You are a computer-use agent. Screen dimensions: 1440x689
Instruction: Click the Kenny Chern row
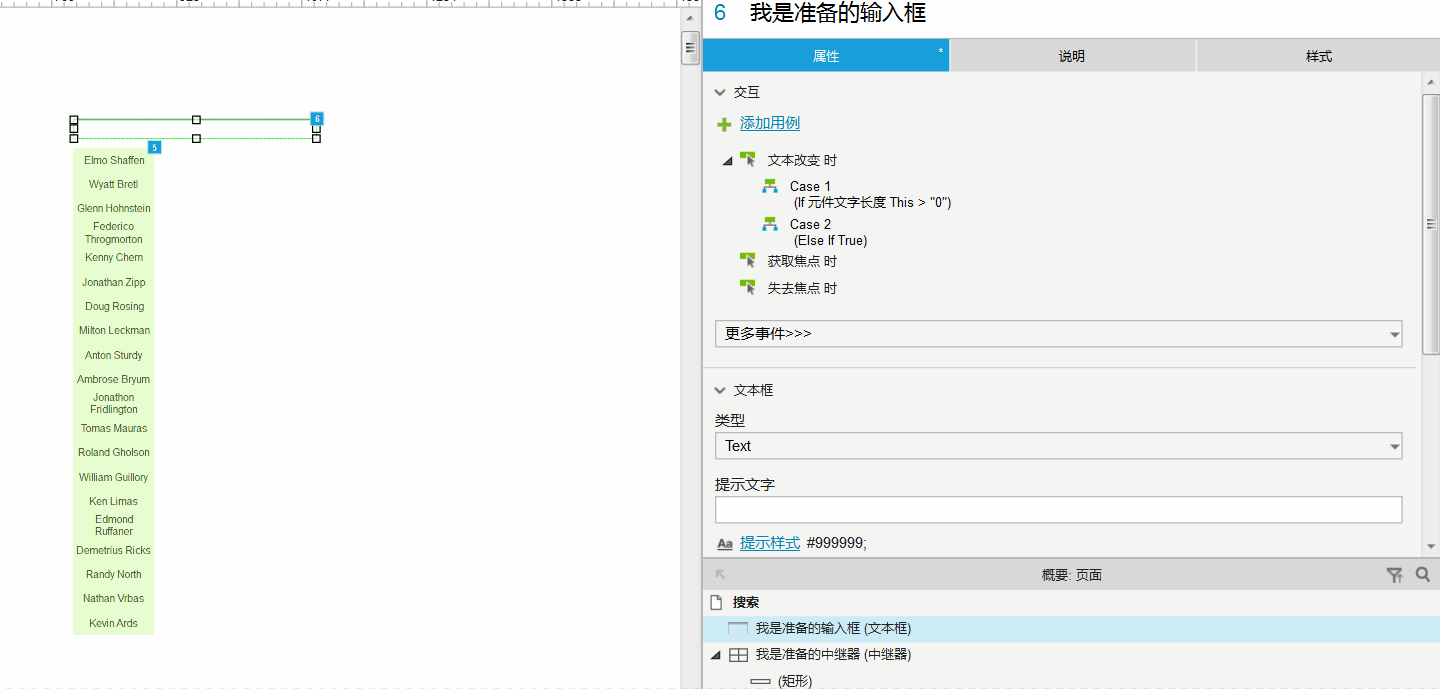pos(114,257)
